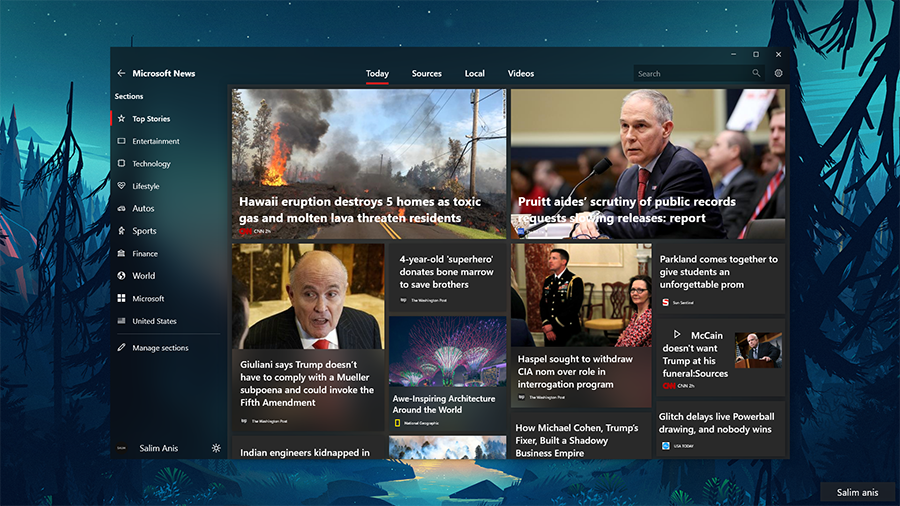Viewport: 900px width, 506px height.
Task: Click the Finance building icon
Action: click(x=121, y=253)
